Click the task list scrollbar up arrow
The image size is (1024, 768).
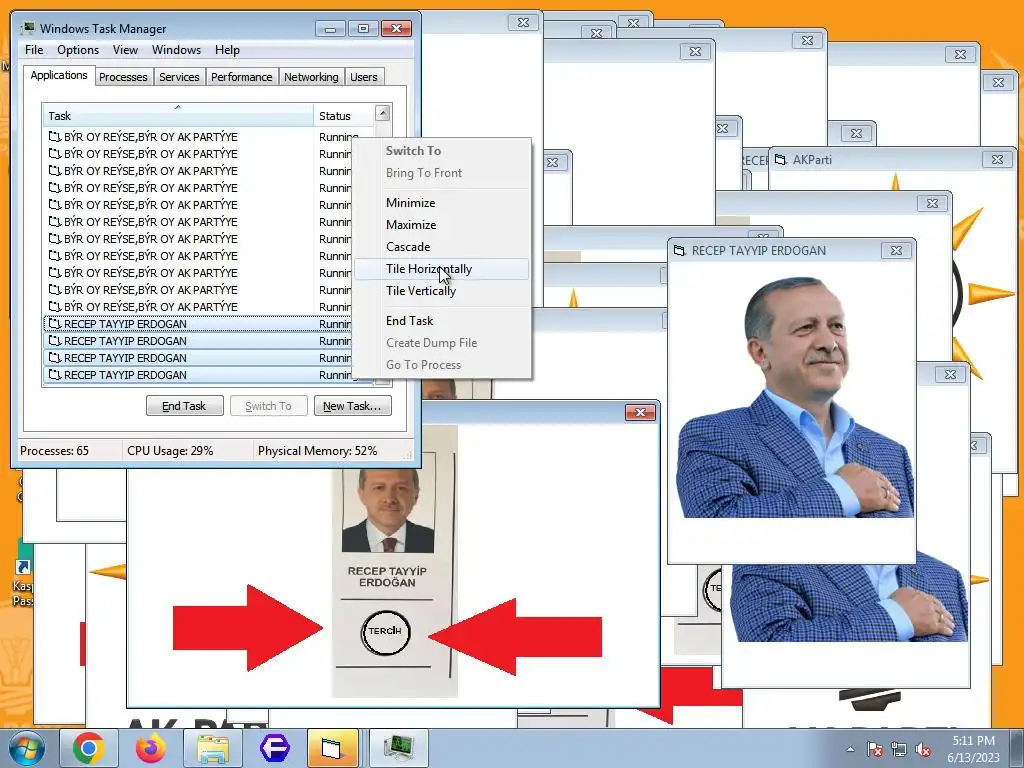383,113
